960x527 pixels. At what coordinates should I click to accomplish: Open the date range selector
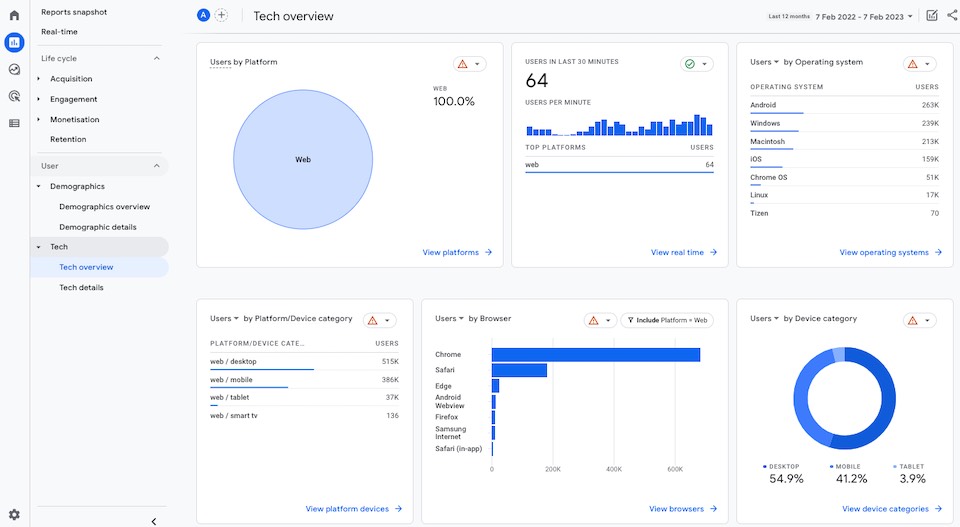863,17
